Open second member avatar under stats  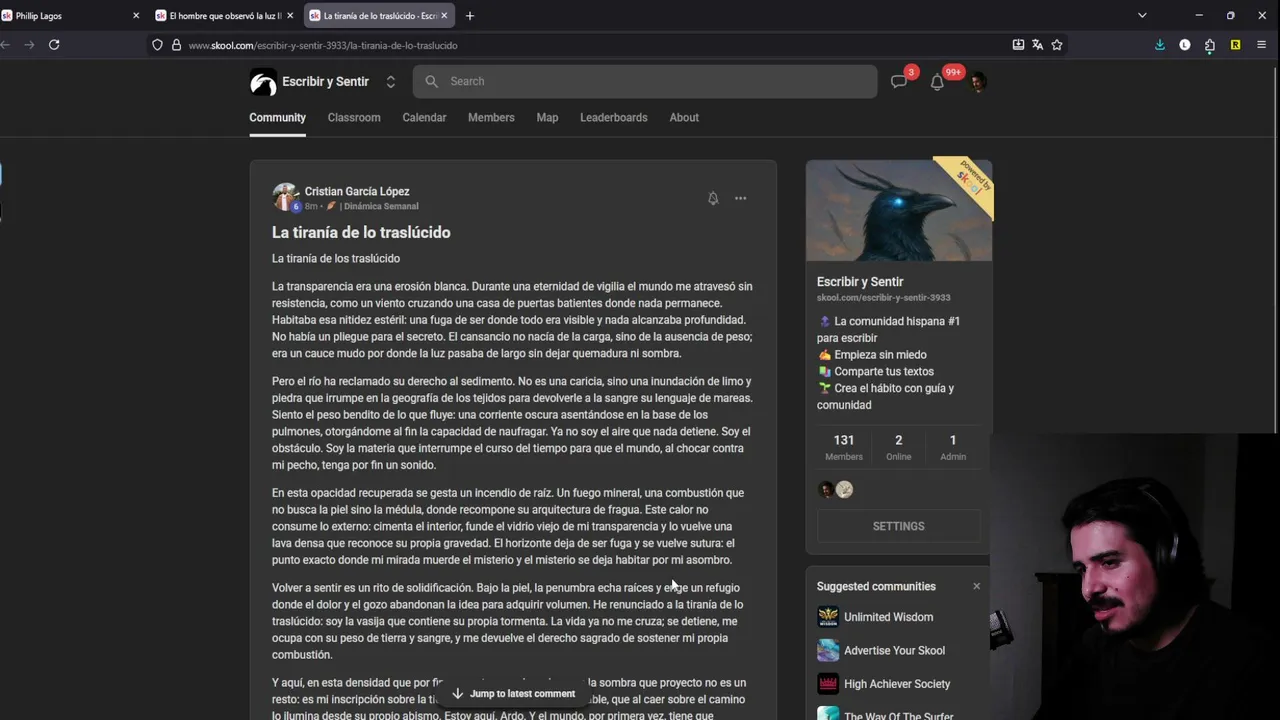point(845,489)
